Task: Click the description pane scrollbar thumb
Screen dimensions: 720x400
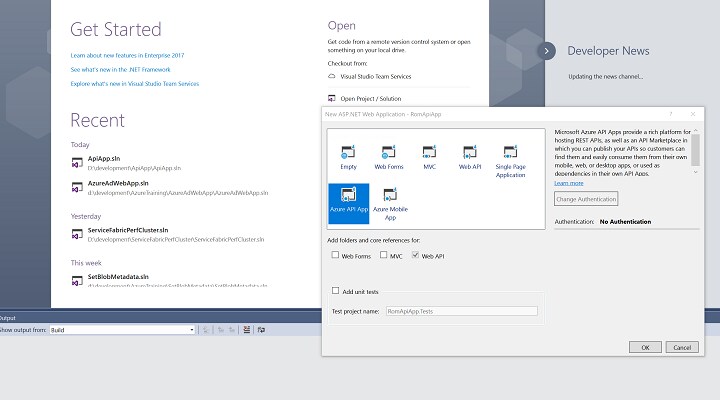Action: click(x=695, y=150)
